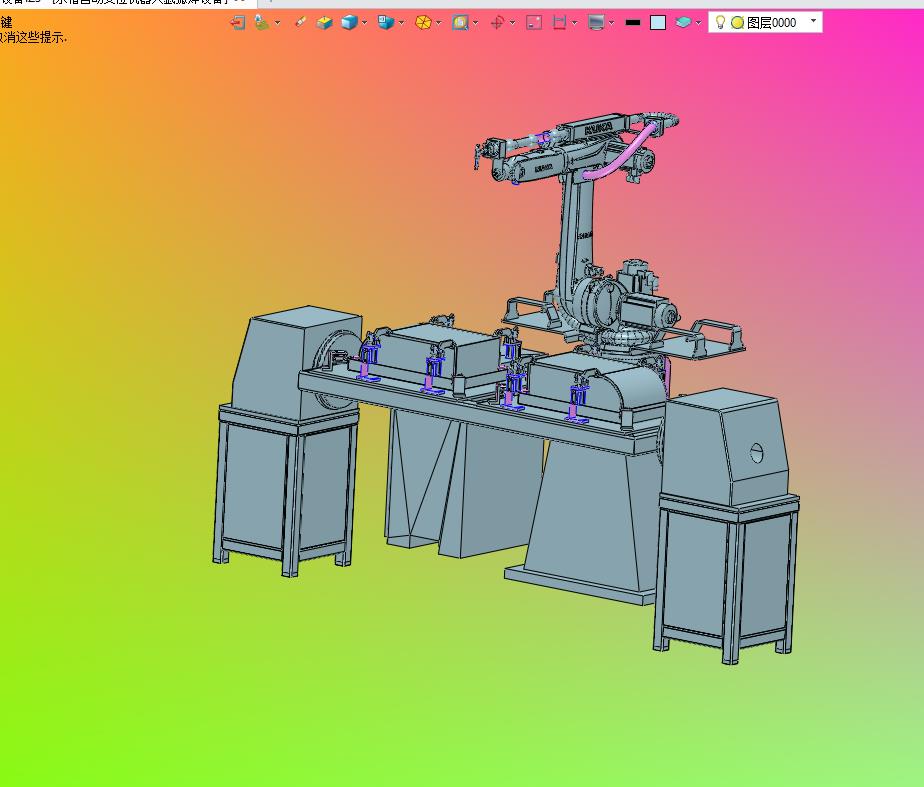924x787 pixels.
Task: Expand dropdown arrow beside the layers stack icon
Action: pyautogui.click(x=698, y=22)
